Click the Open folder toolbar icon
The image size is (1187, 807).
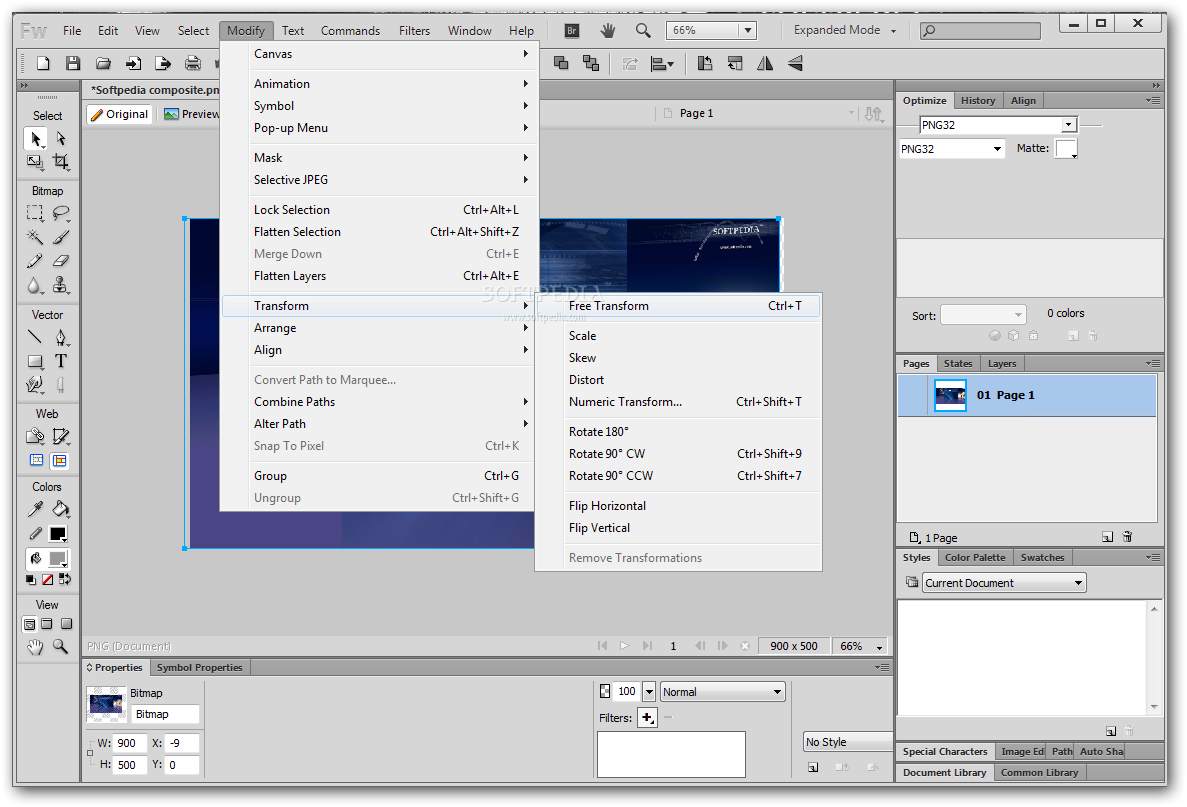[x=103, y=64]
